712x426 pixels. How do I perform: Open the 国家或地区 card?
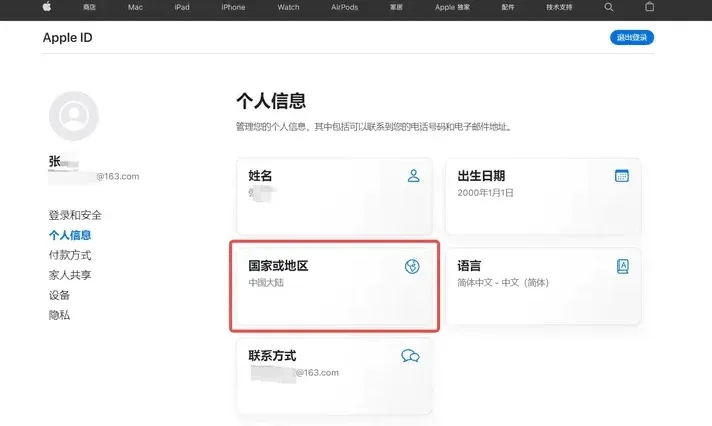pyautogui.click(x=334, y=286)
